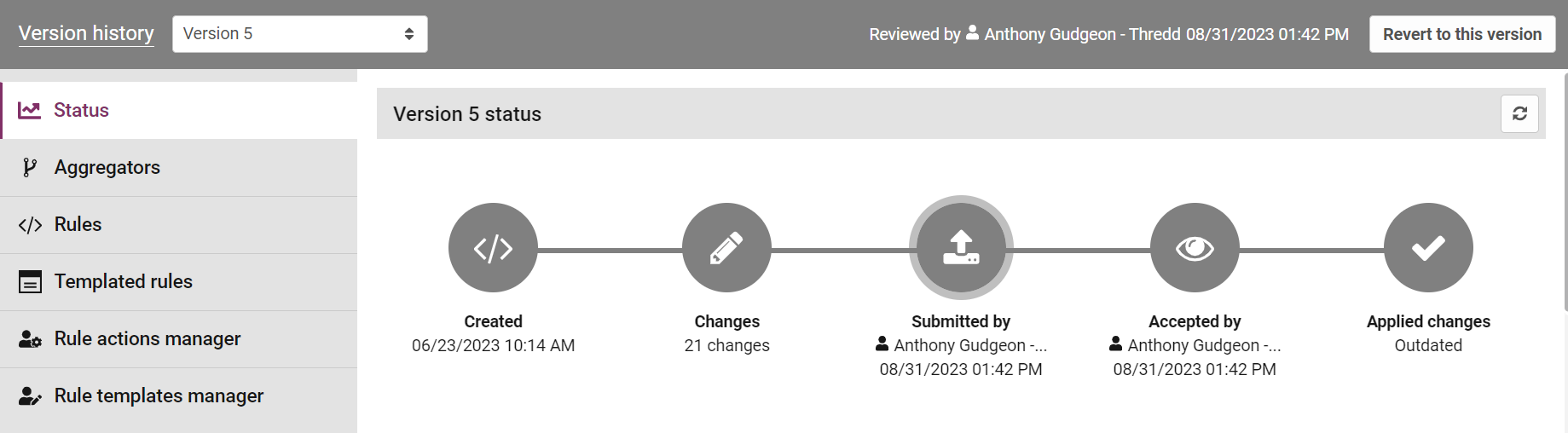1568x433 pixels.
Task: Click the Applied changes checkmark circle icon
Action: 1428,248
